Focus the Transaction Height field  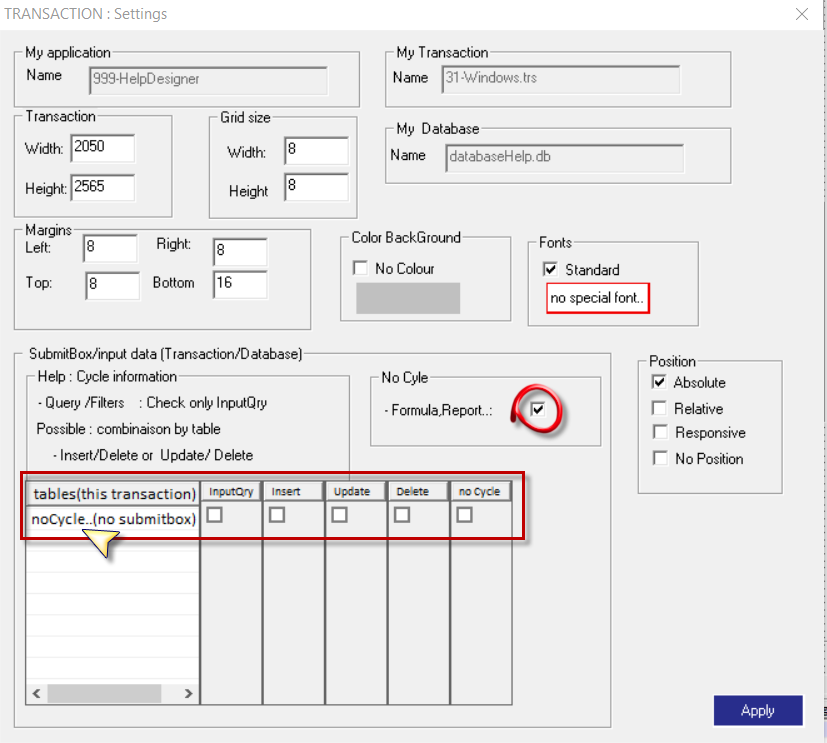click(x=103, y=188)
